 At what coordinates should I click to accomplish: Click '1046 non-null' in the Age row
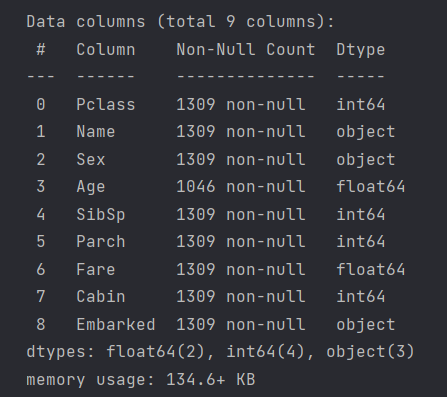(x=241, y=187)
